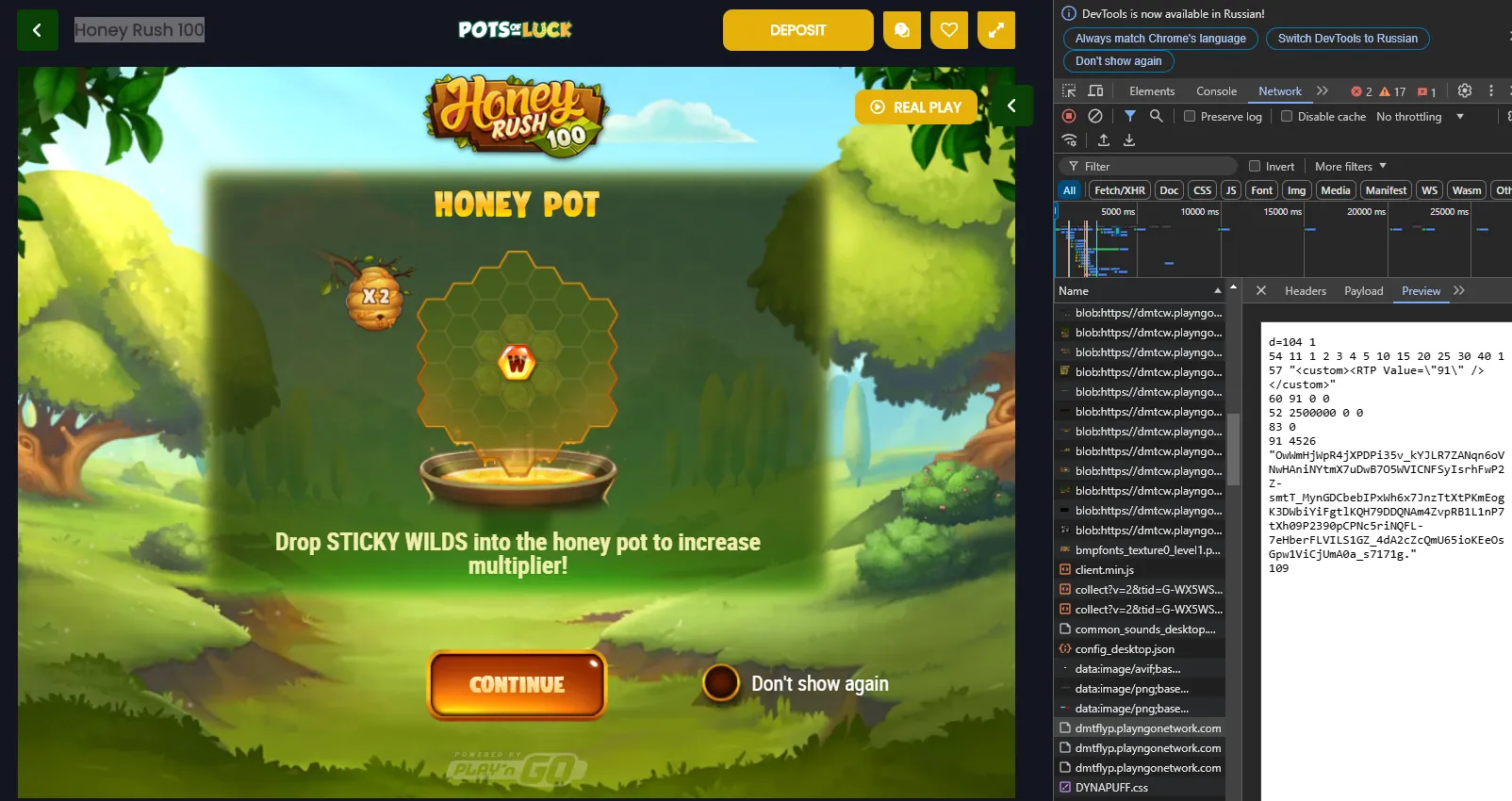Focus the network Filter input field
1512x801 pixels.
click(x=1148, y=167)
